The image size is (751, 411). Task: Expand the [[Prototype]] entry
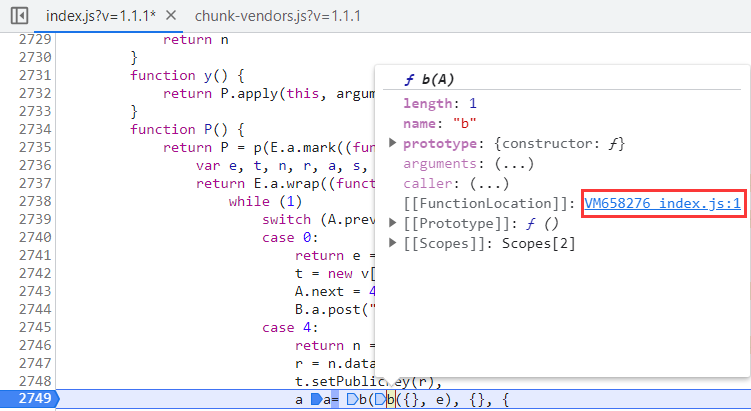coord(393,222)
